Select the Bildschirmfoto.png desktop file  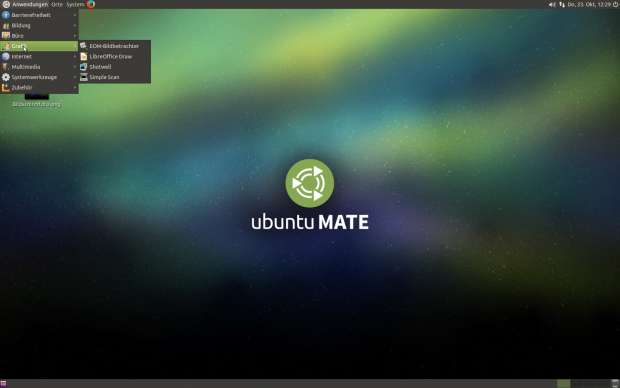coord(36,101)
